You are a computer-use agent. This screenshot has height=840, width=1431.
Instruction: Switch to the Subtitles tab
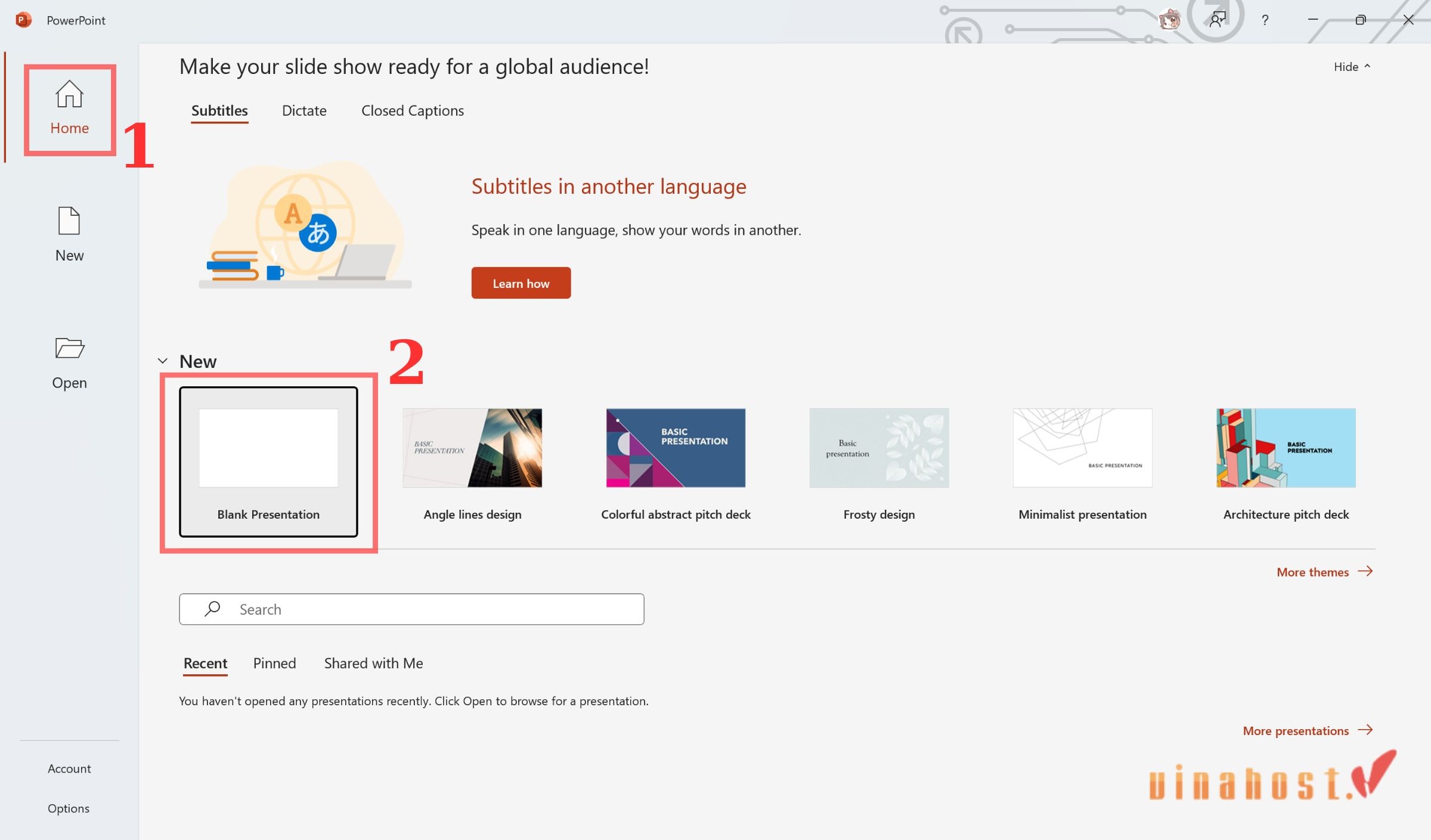pyautogui.click(x=219, y=110)
